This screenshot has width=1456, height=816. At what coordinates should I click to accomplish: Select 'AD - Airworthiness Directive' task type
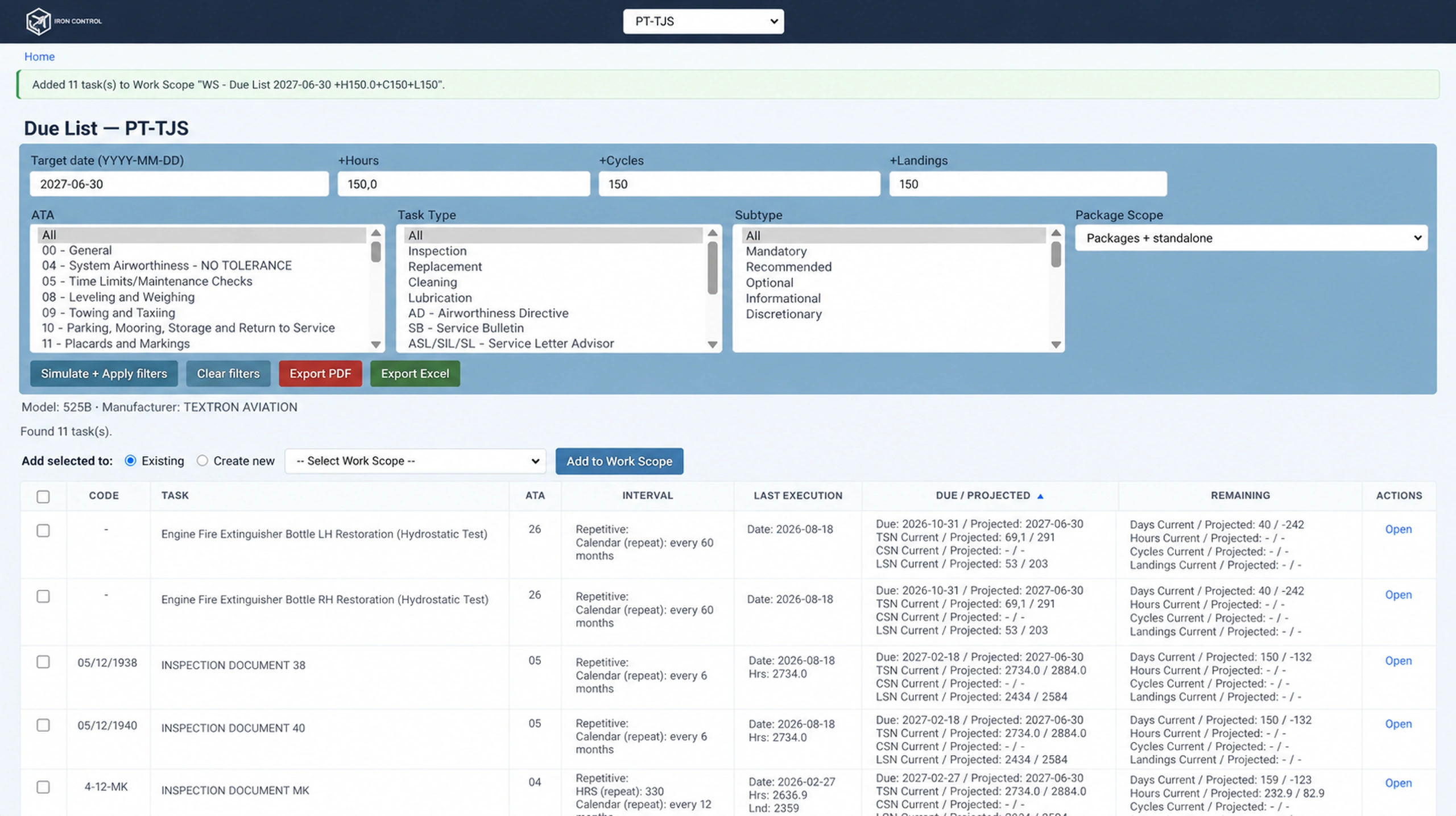point(488,313)
